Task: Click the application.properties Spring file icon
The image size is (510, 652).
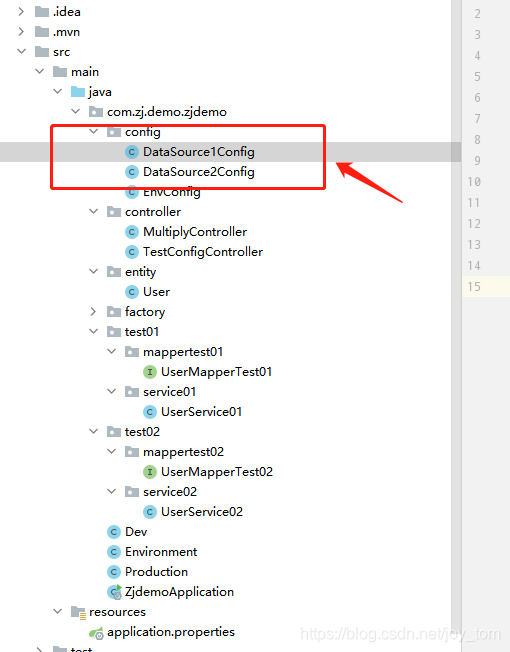Action: [96, 632]
